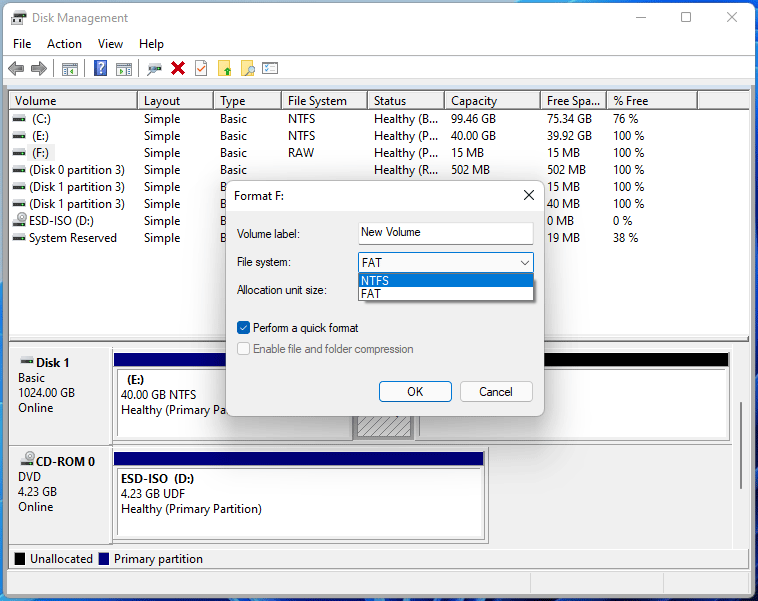
Task: Click the CD-ROM 0 DVD label
Action: [29, 477]
